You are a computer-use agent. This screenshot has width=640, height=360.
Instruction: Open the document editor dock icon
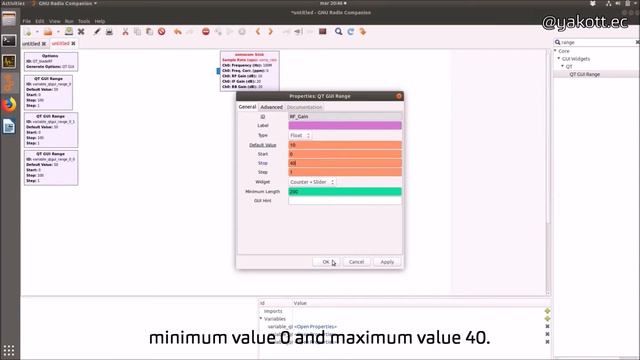[9, 127]
